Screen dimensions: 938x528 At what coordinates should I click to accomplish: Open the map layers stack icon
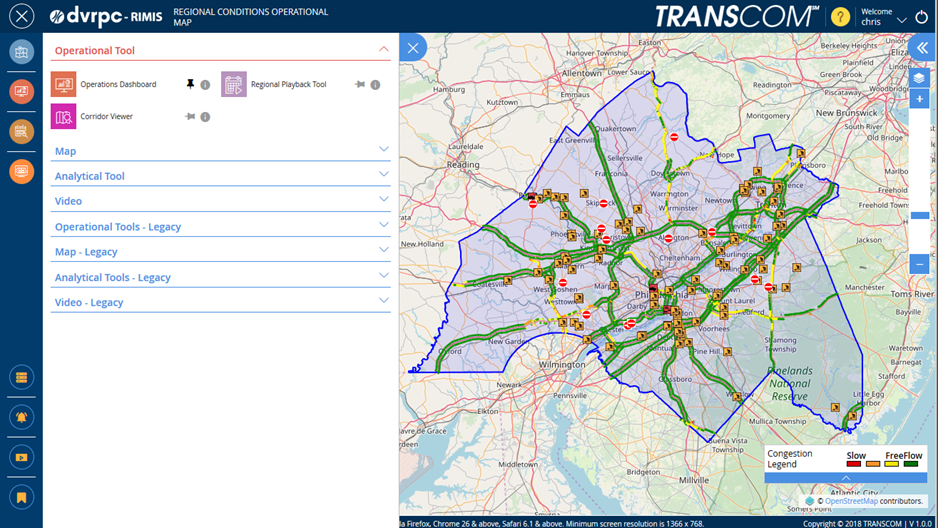pyautogui.click(x=919, y=78)
